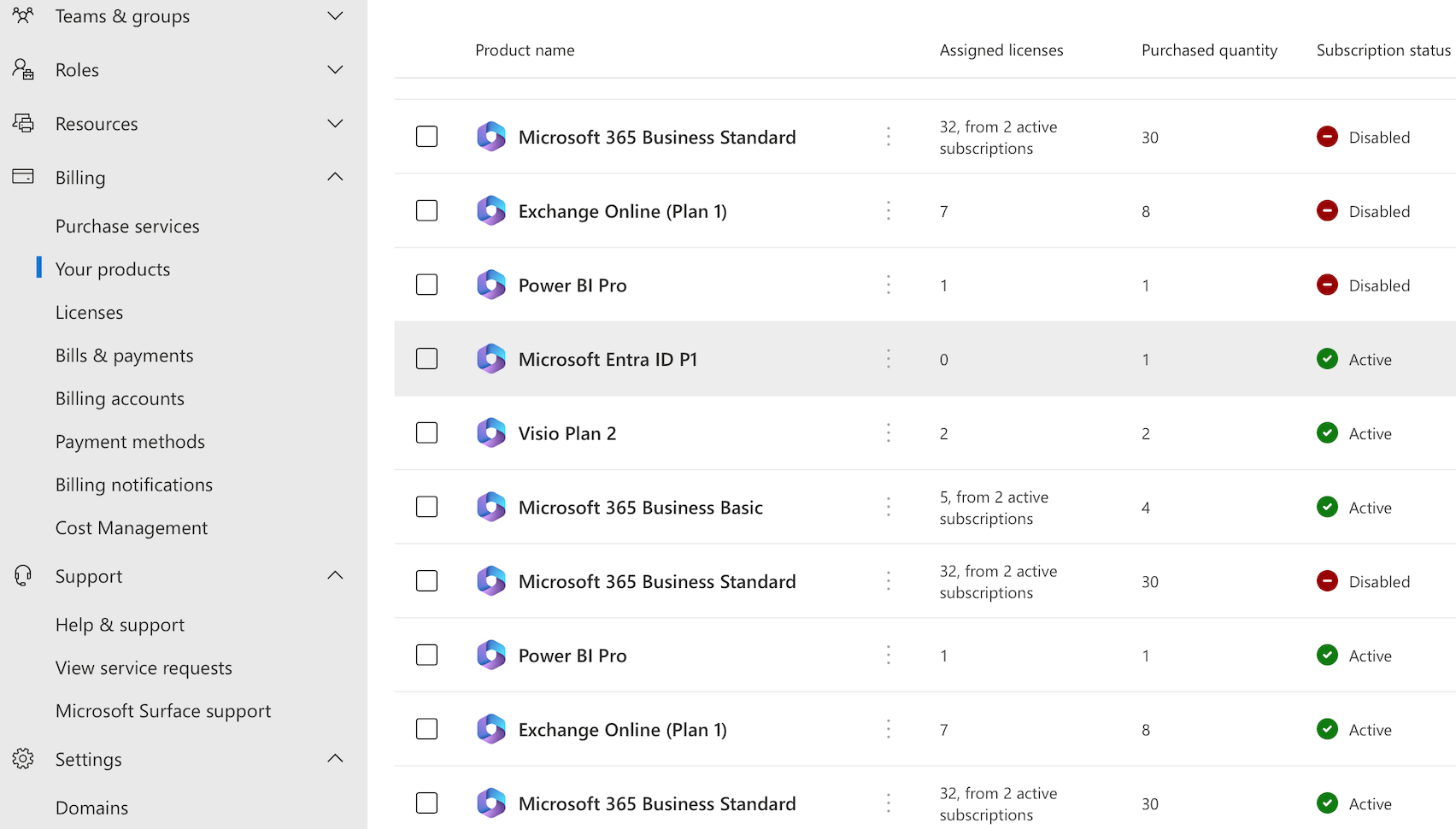Screen dimensions: 1456x829
Task: Tick the Microsoft 365 Business Basic checkbox
Action: pos(426,507)
